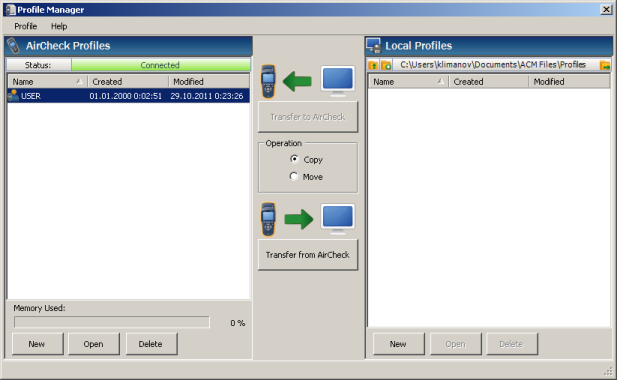The image size is (617, 380).
Task: Click the 0 % memory value
Action: click(238, 323)
